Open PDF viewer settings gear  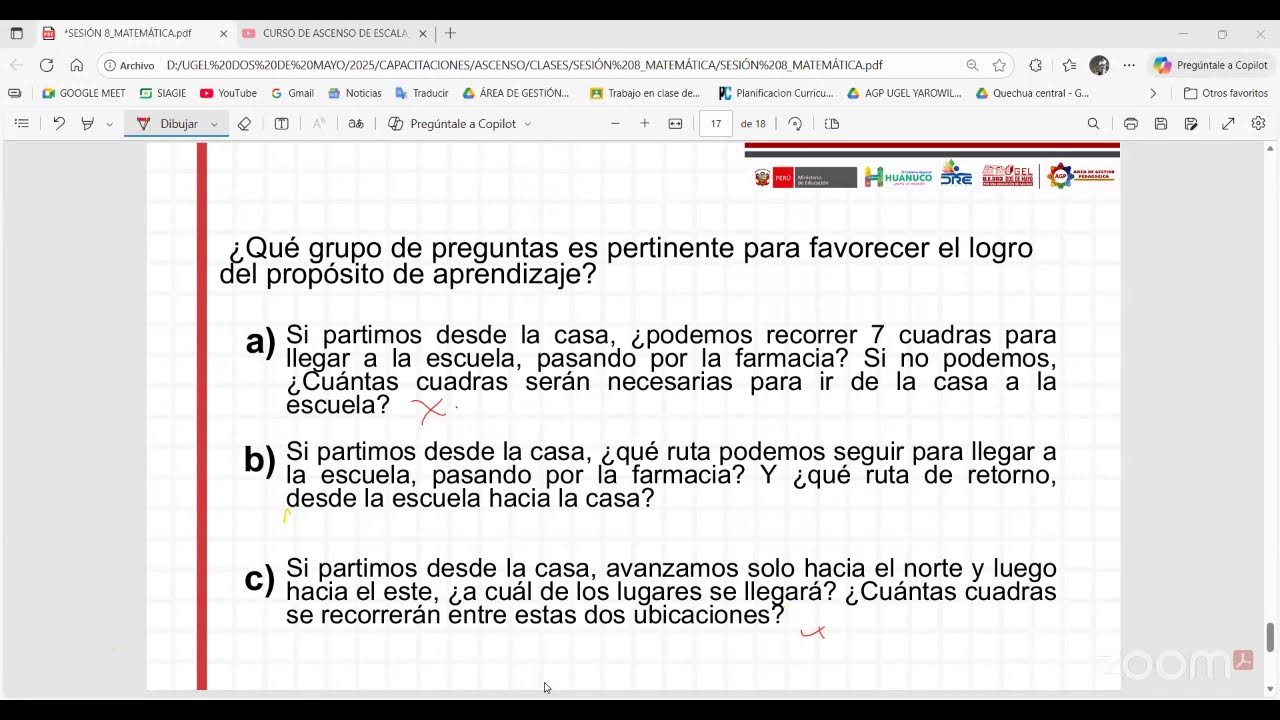coord(1258,124)
